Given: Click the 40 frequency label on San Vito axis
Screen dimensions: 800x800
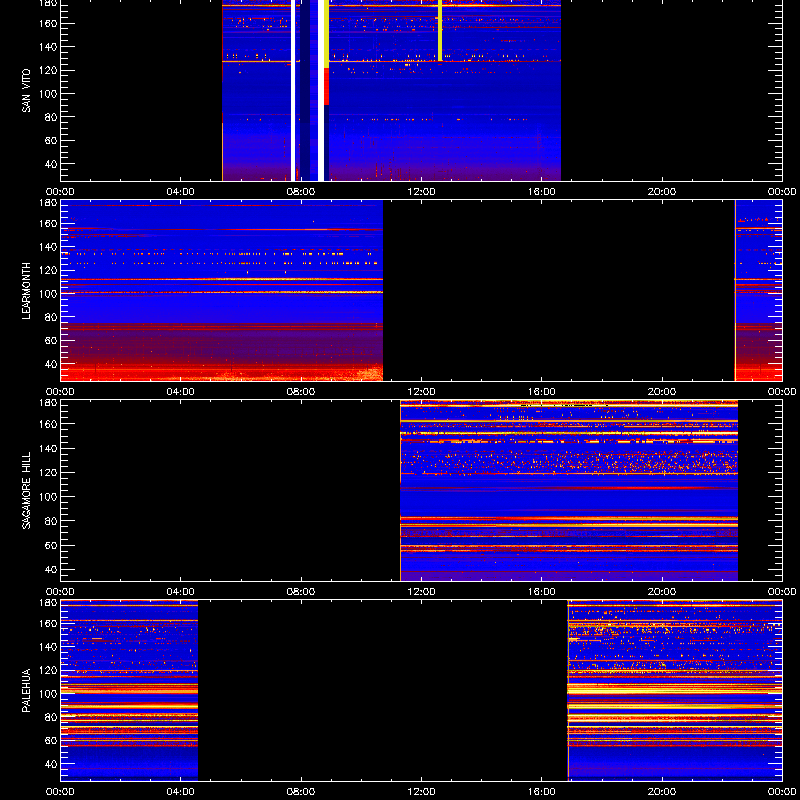Looking at the screenshot, I should (x=51, y=164).
